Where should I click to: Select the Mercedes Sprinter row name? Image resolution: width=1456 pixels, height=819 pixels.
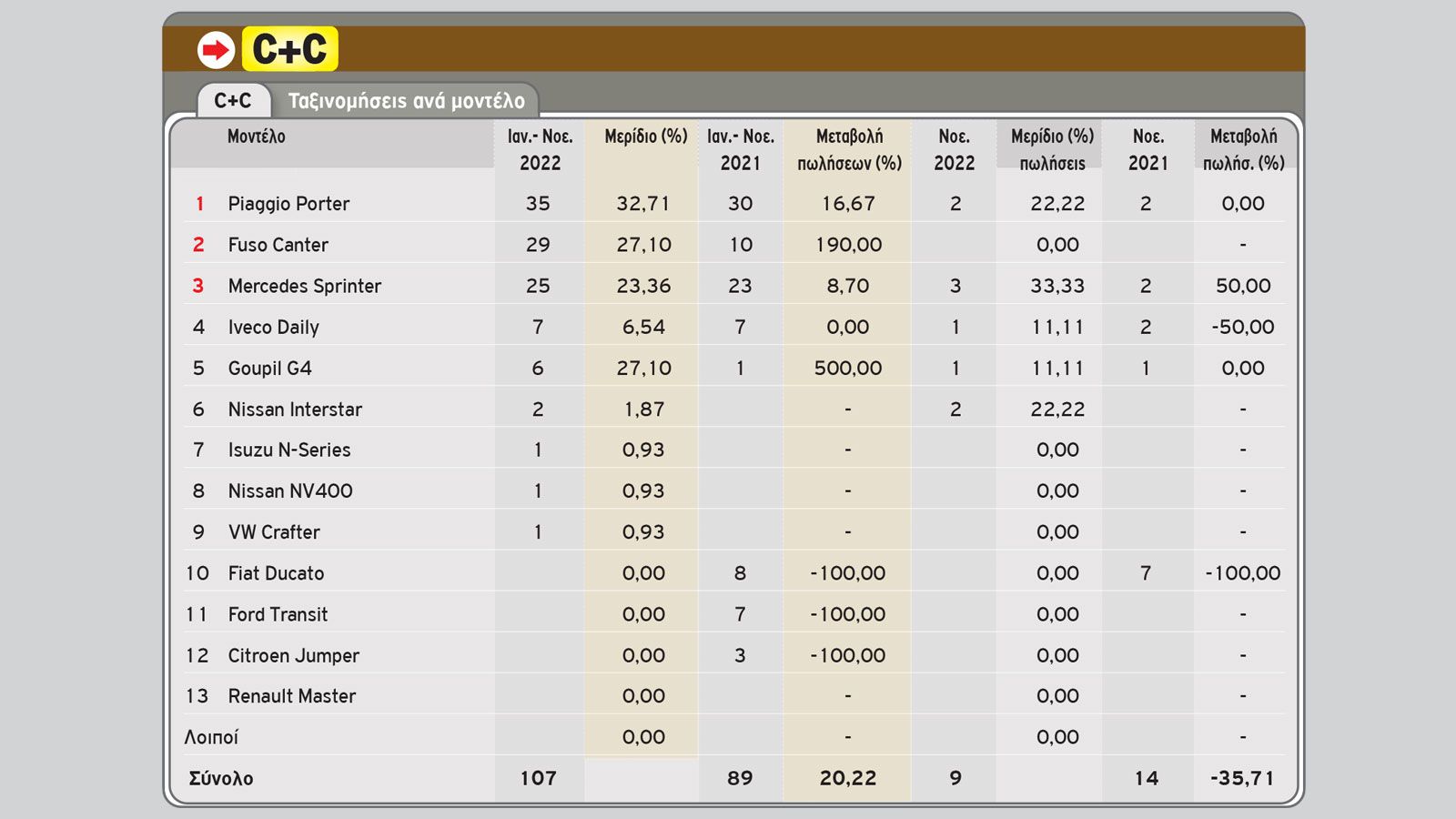click(x=305, y=286)
